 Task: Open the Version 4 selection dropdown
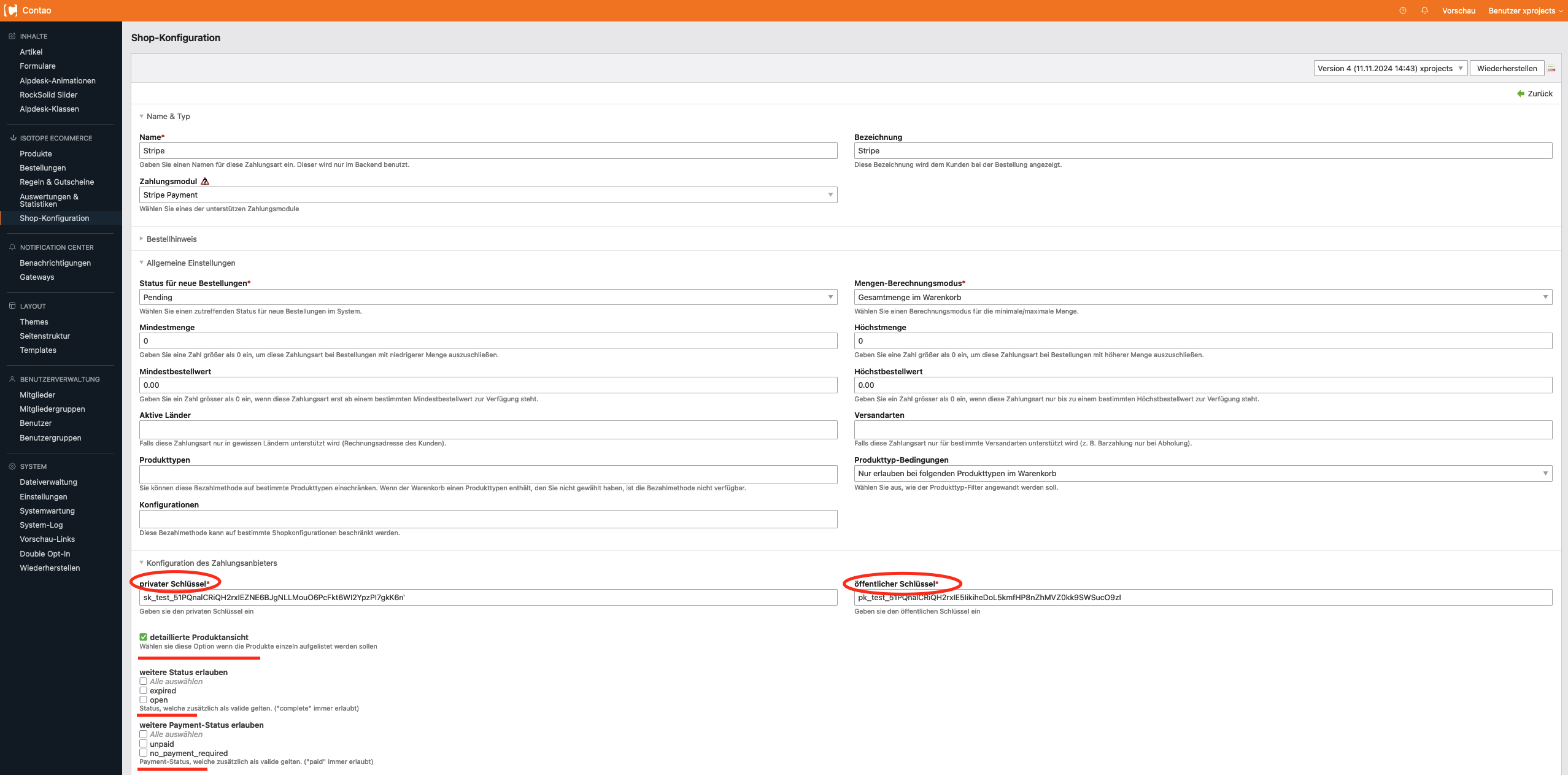(1390, 69)
